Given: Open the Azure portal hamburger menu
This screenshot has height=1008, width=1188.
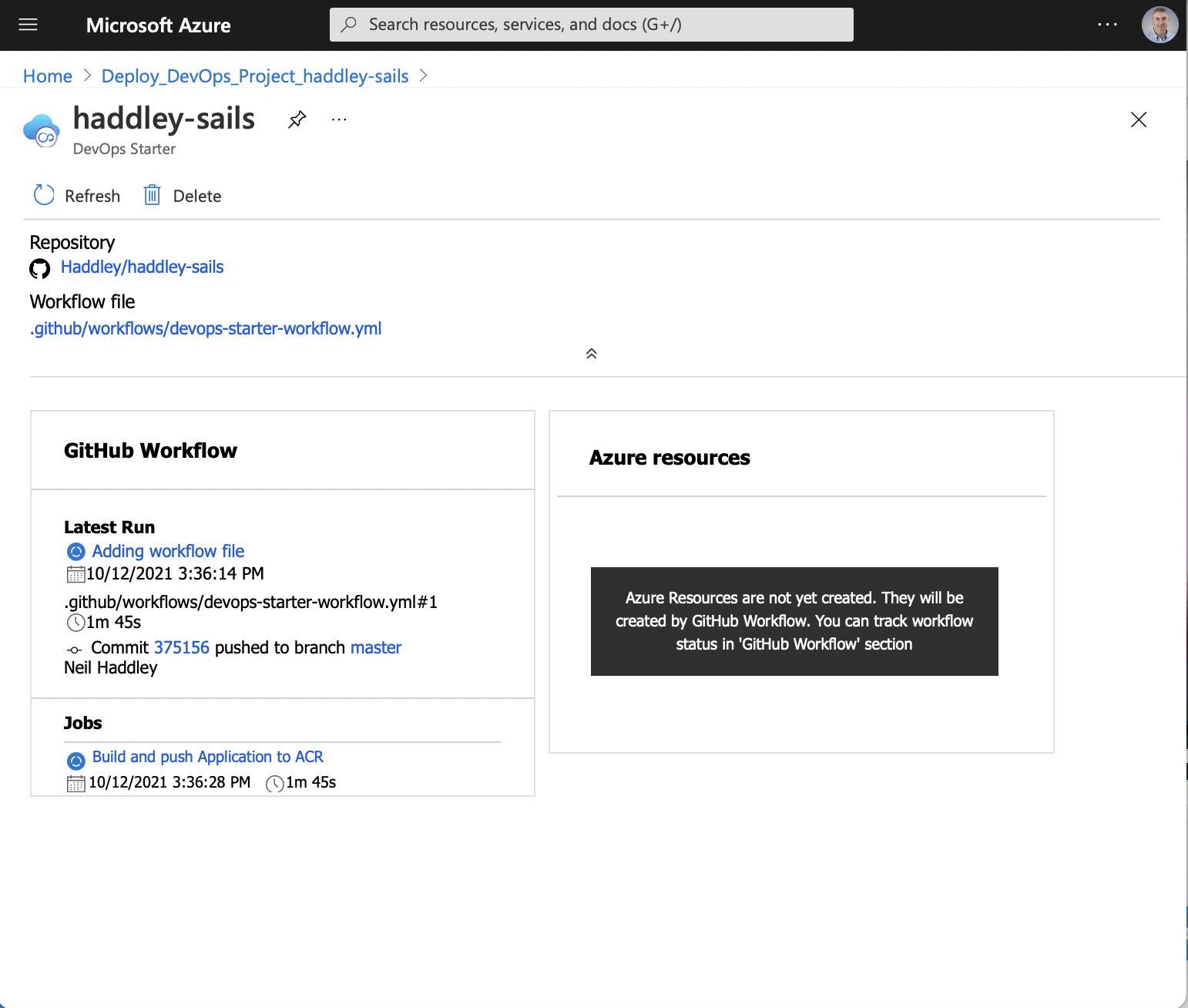Looking at the screenshot, I should [28, 25].
